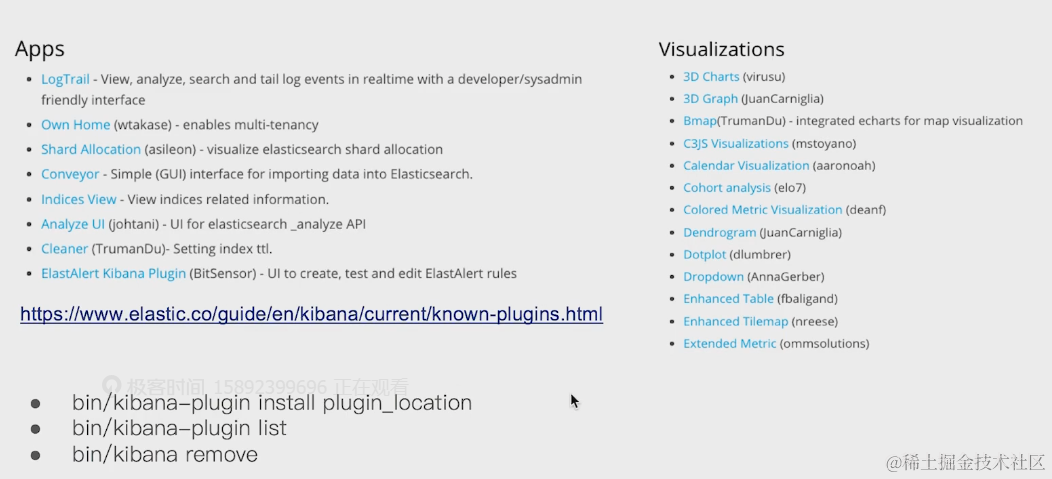Open the LogTrail plugin link

(65, 79)
